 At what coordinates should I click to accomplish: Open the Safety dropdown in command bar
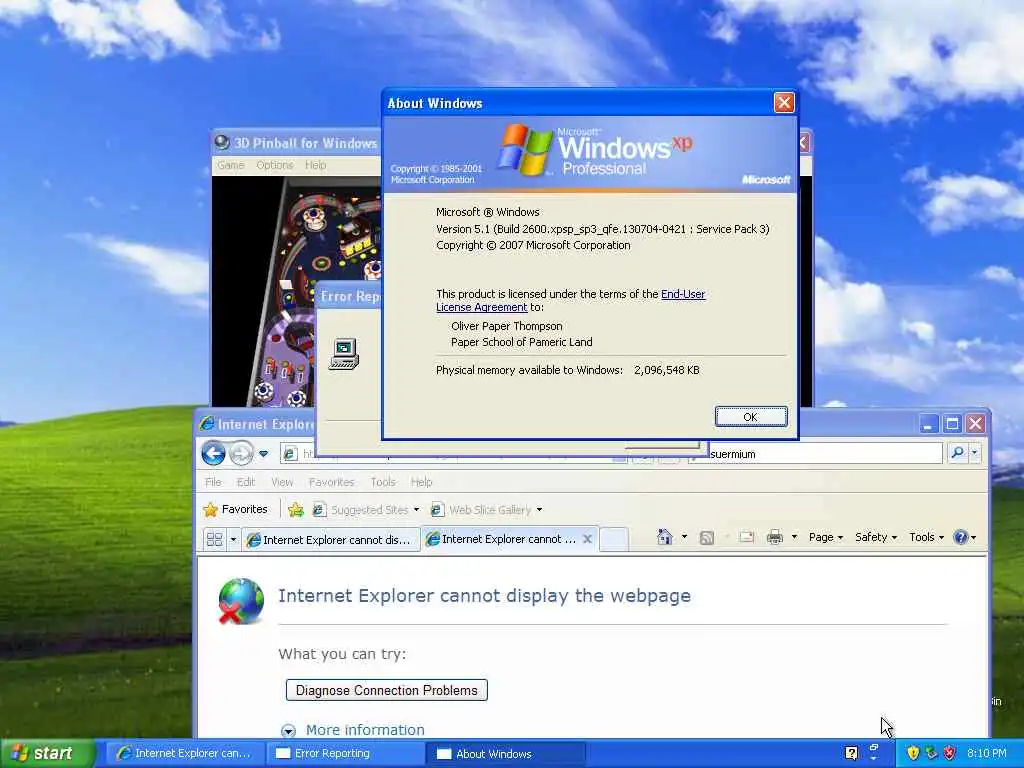[876, 537]
